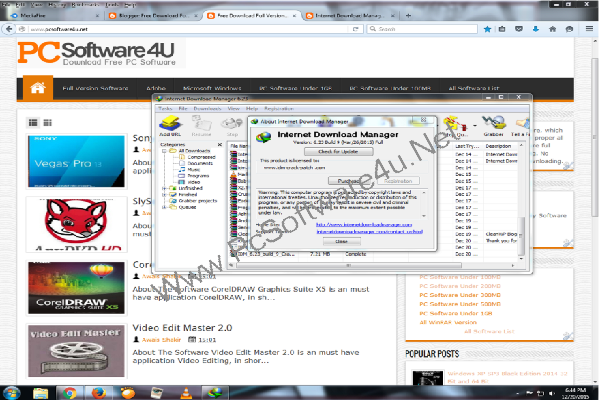Image resolution: width=600 pixels, height=400 pixels.
Task: Collapse the All Downloads tree node
Action: (164, 151)
